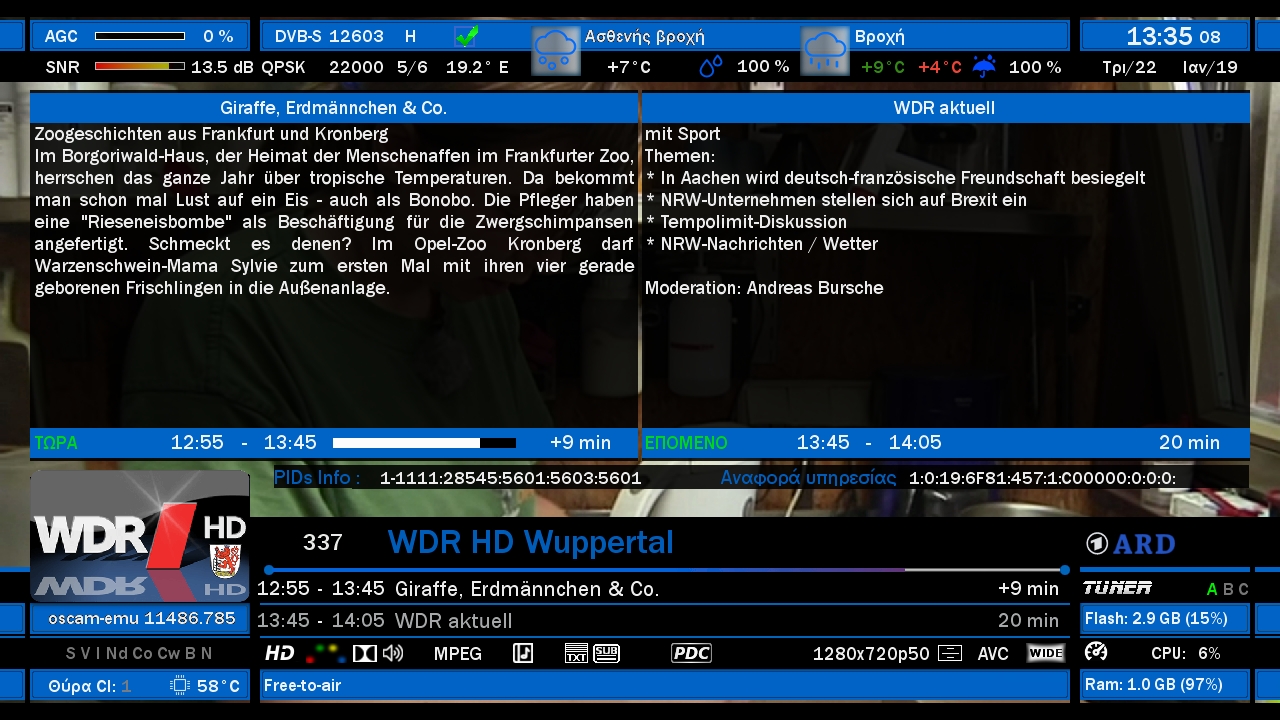This screenshot has height=720, width=1280.
Task: Click the blue humidity droplets icon
Action: [x=711, y=67]
